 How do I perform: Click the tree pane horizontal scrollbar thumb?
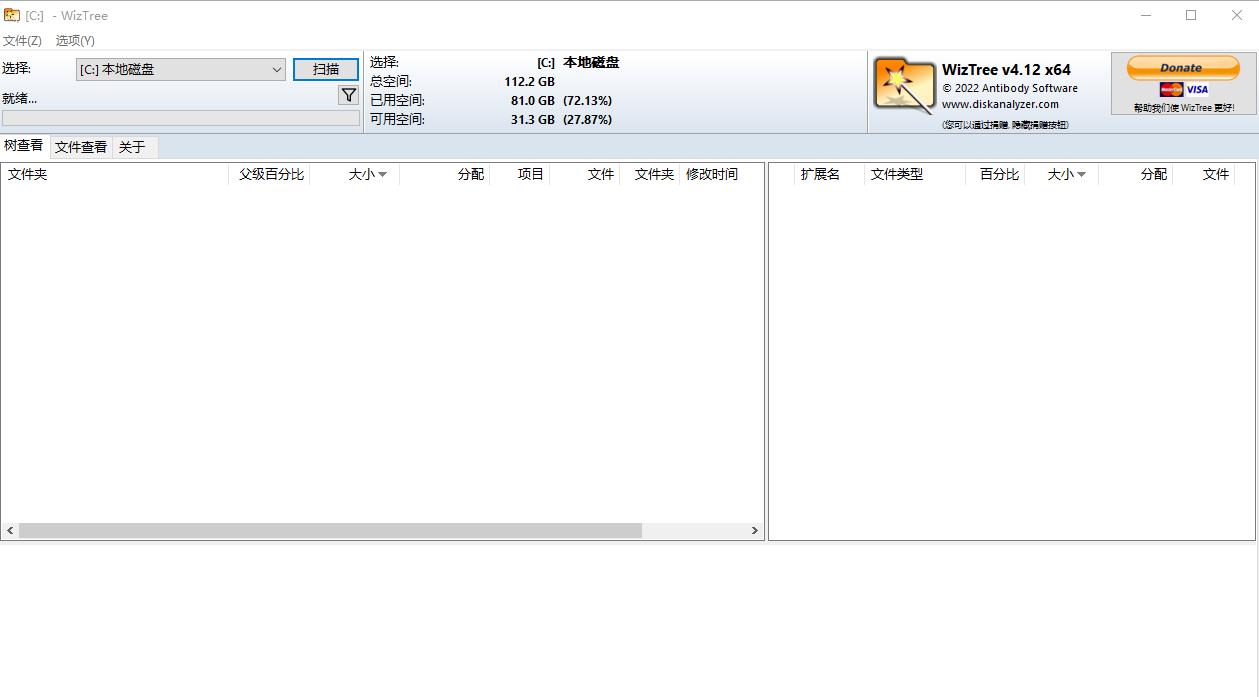(x=330, y=531)
